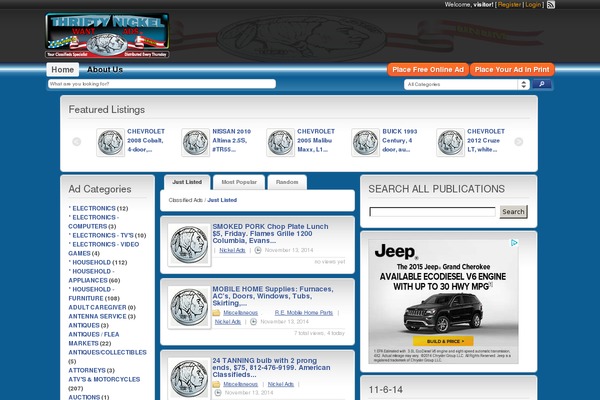Open the Buick 1993 Century listing title
600x400 pixels.
(399, 140)
